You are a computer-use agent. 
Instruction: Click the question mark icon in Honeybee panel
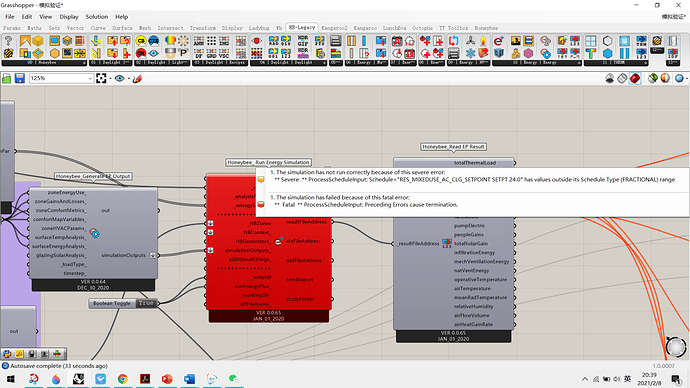[x=8, y=41]
